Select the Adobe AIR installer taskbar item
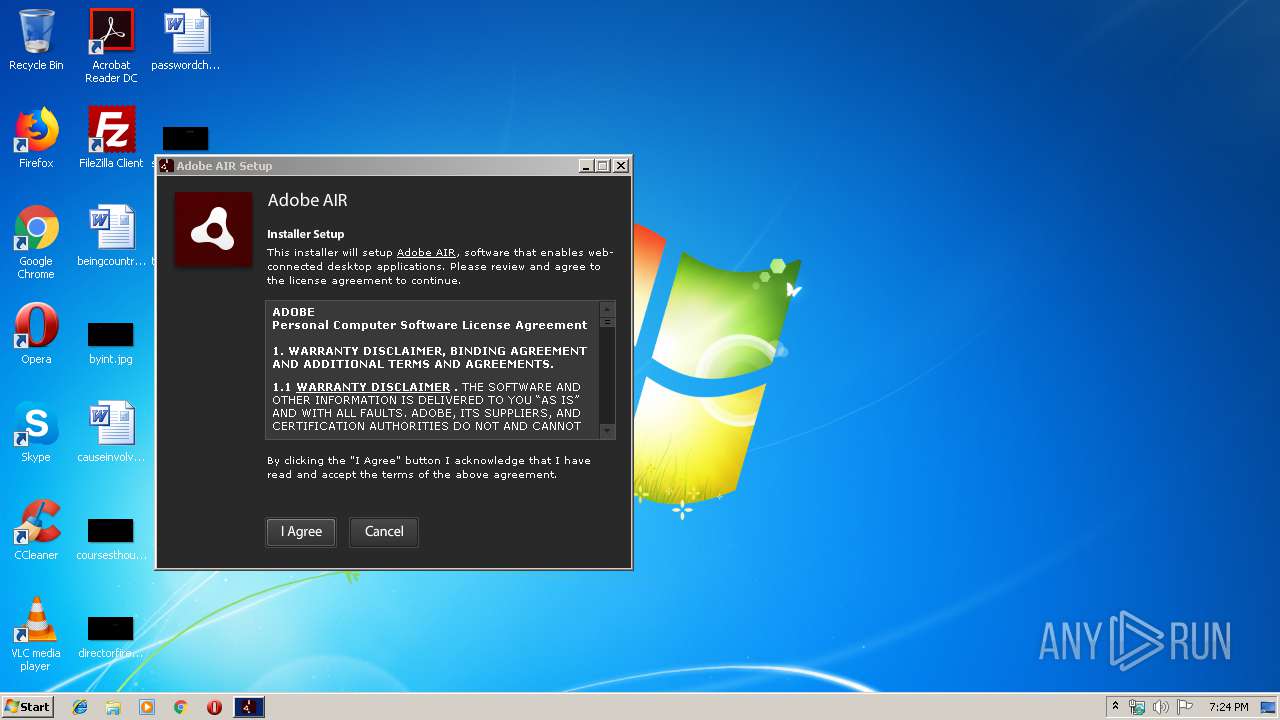1280x720 pixels. (249, 707)
